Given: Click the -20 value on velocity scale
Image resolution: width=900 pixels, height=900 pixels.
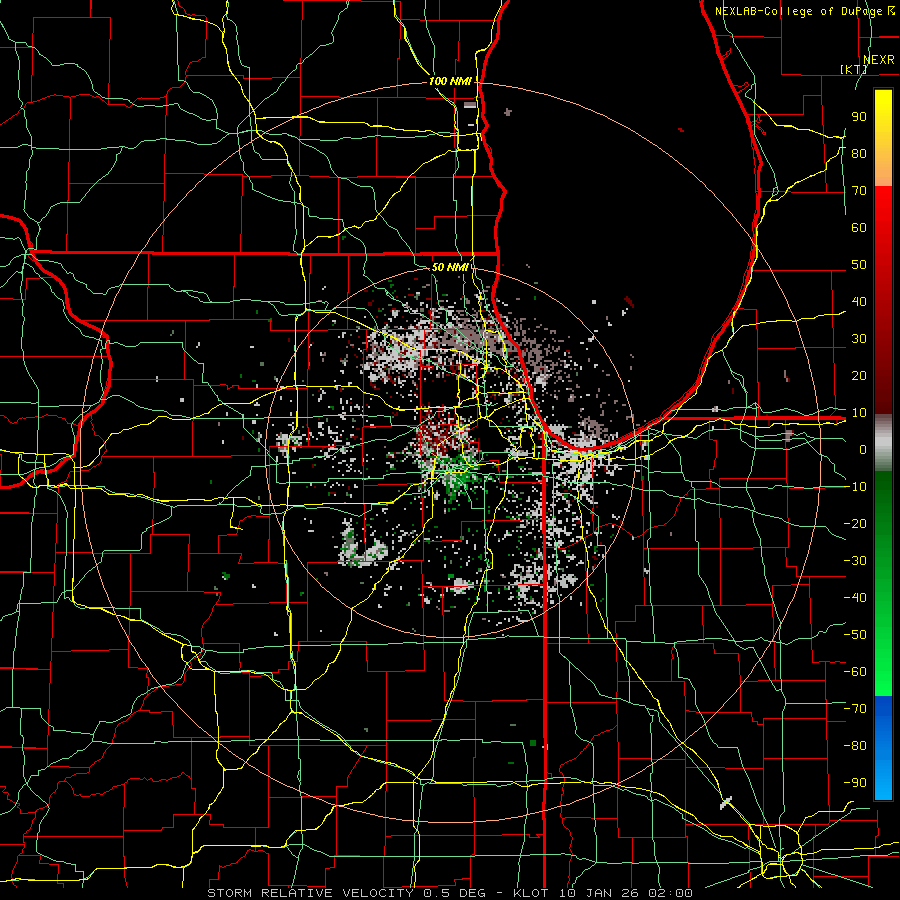Looking at the screenshot, I should [x=855, y=523].
